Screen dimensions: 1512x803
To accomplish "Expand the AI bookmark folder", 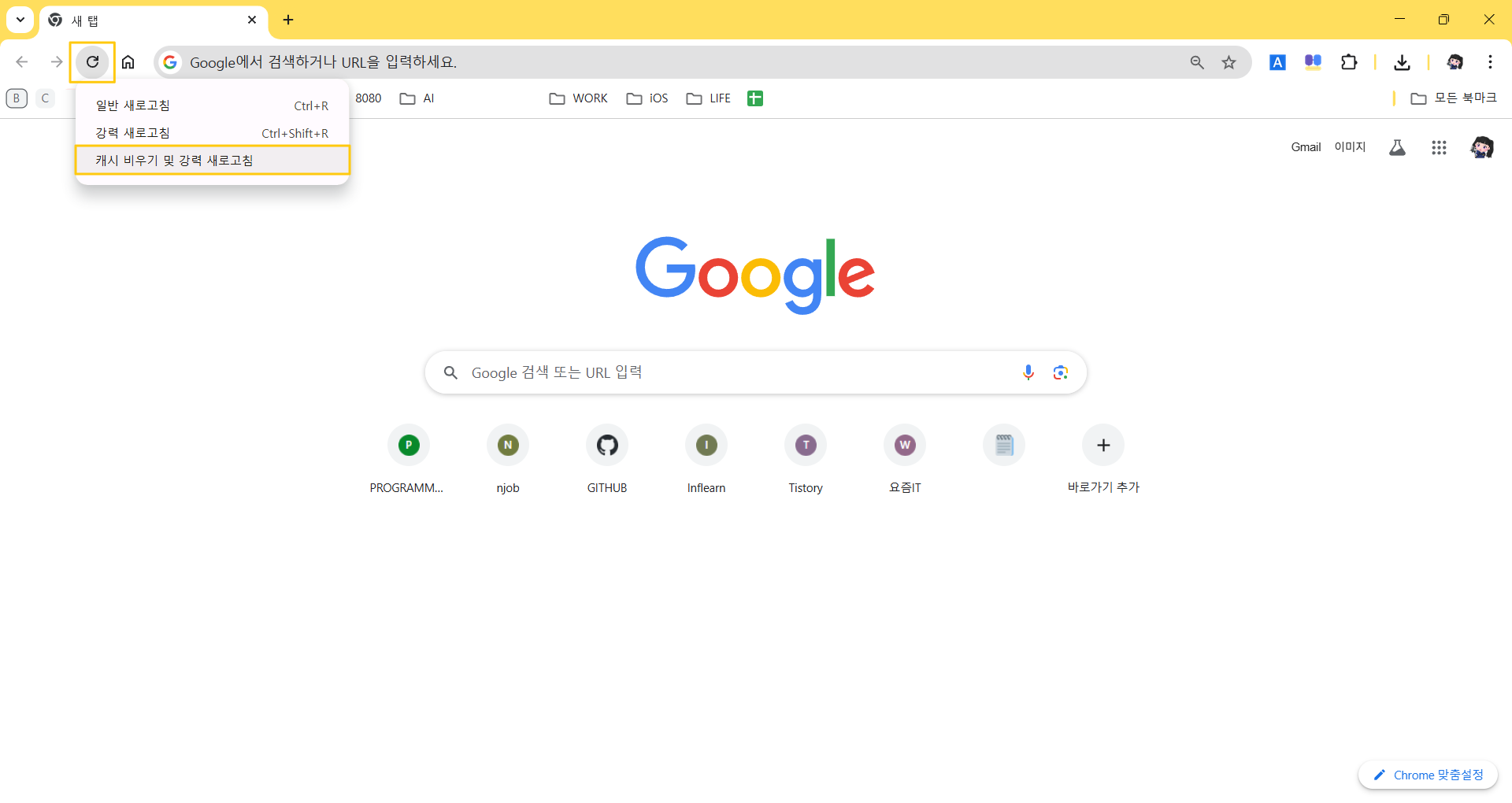I will [417, 98].
